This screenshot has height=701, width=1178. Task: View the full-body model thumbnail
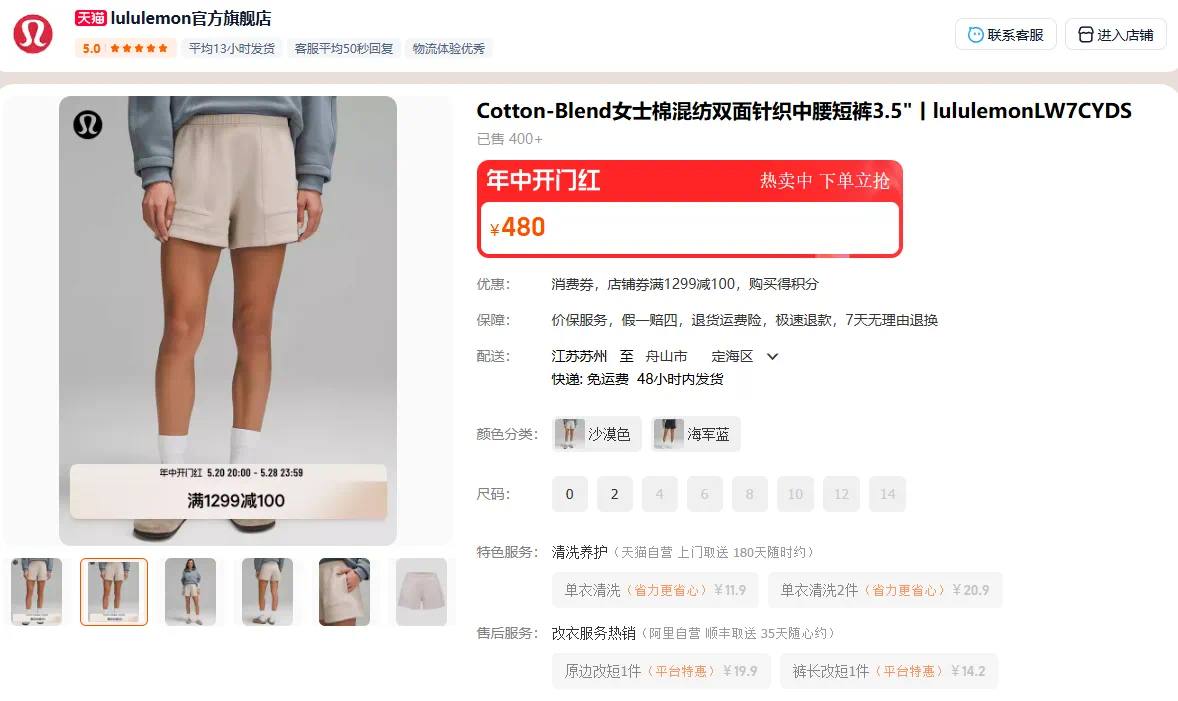point(191,592)
